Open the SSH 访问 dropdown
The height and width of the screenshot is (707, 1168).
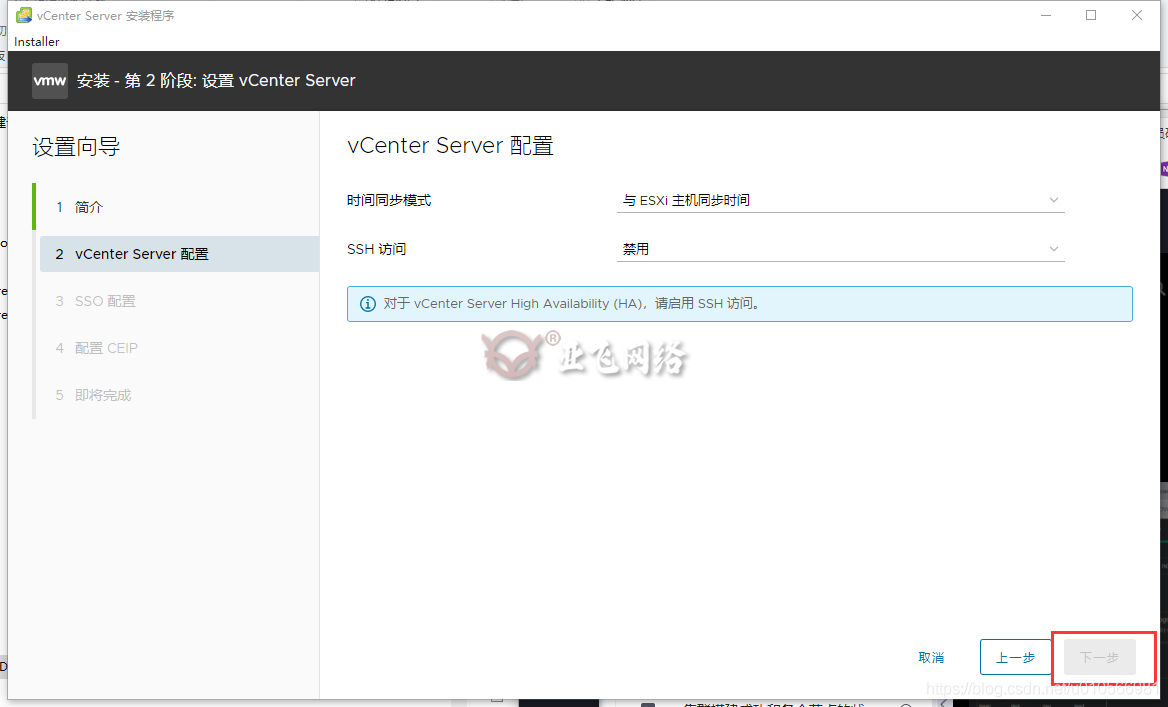(840, 249)
